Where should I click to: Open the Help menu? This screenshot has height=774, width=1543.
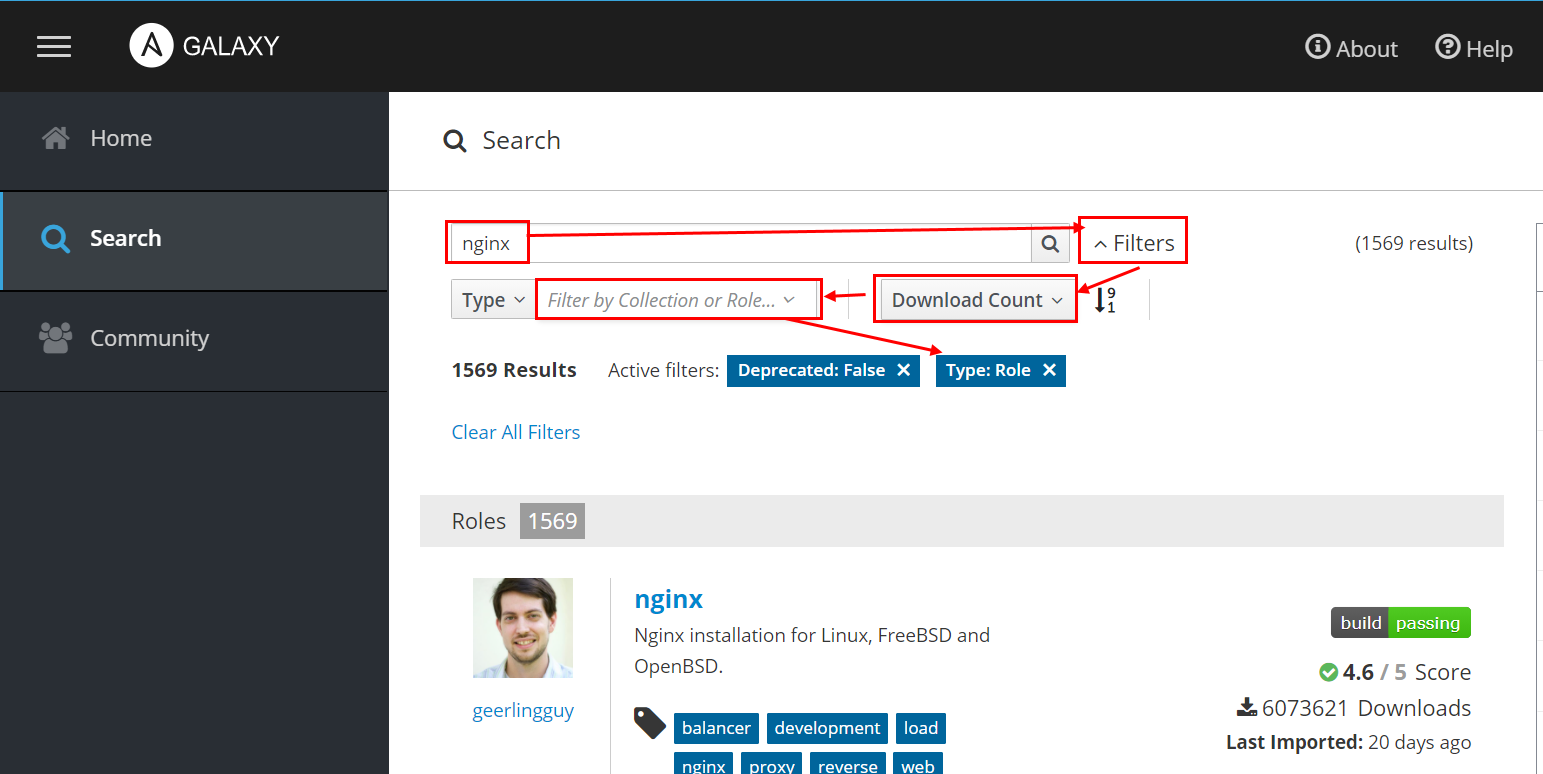point(1474,48)
